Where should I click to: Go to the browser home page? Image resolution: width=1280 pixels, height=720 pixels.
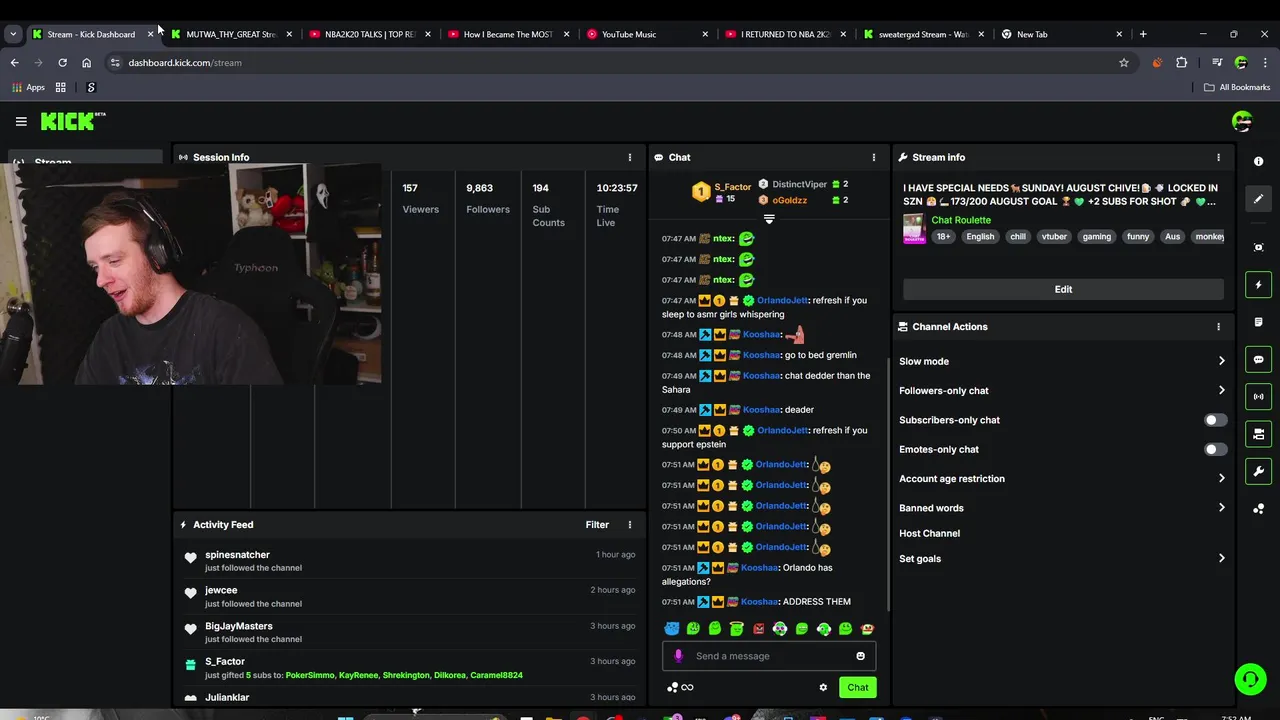(x=86, y=62)
